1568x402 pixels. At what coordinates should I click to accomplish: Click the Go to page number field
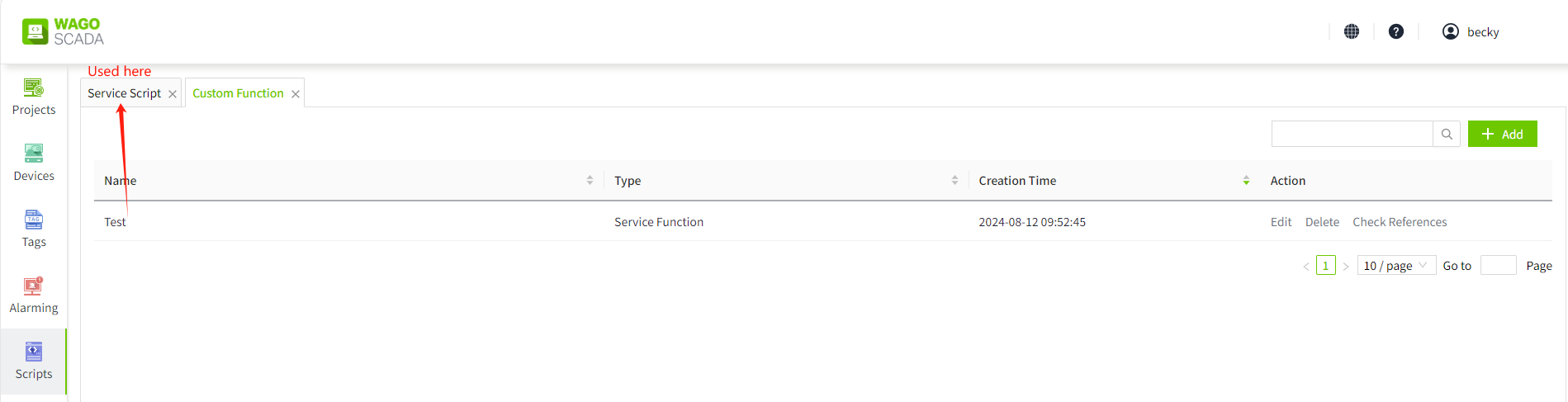pyautogui.click(x=1498, y=266)
